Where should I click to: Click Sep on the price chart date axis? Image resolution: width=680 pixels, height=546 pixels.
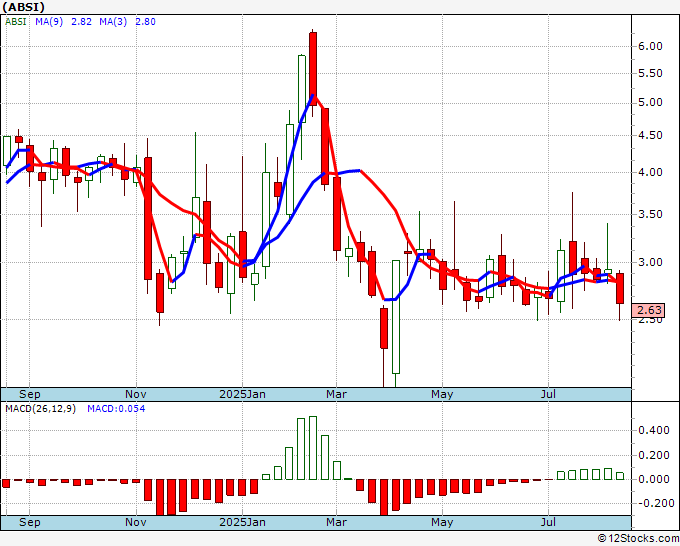[x=30, y=394]
